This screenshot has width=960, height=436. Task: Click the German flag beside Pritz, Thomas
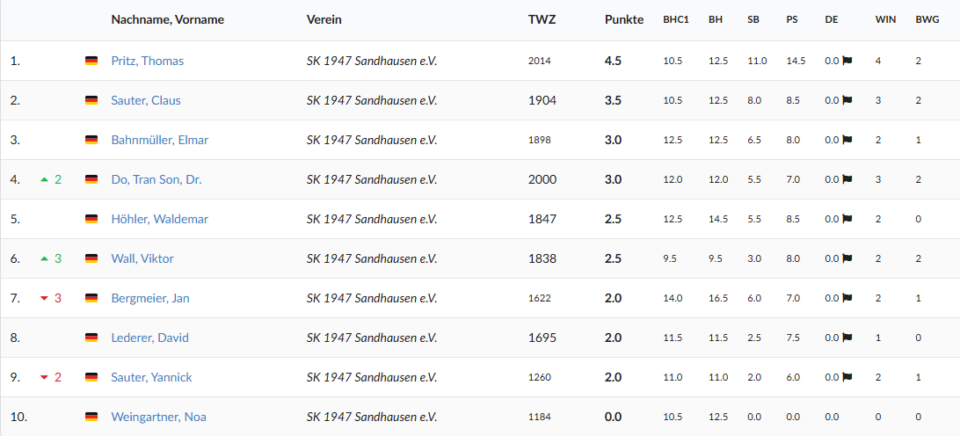point(91,61)
